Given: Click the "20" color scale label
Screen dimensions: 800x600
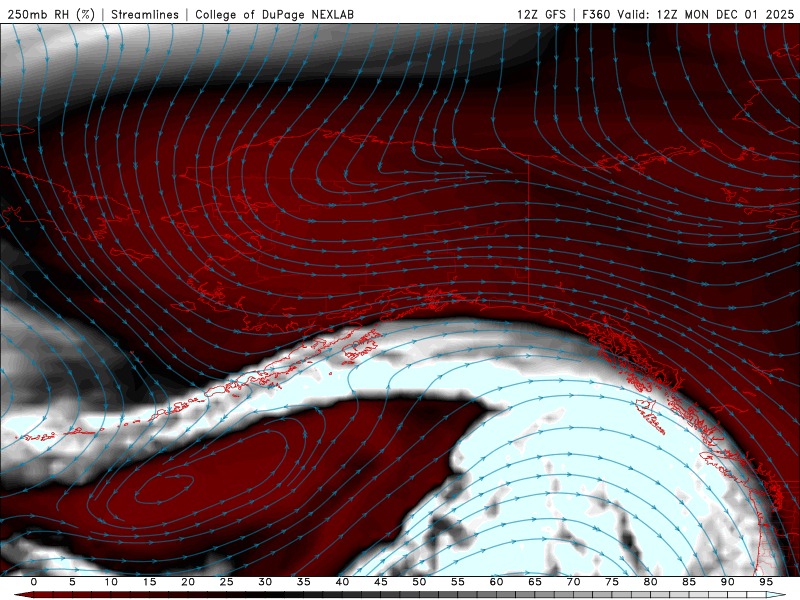Looking at the screenshot, I should (x=188, y=582).
